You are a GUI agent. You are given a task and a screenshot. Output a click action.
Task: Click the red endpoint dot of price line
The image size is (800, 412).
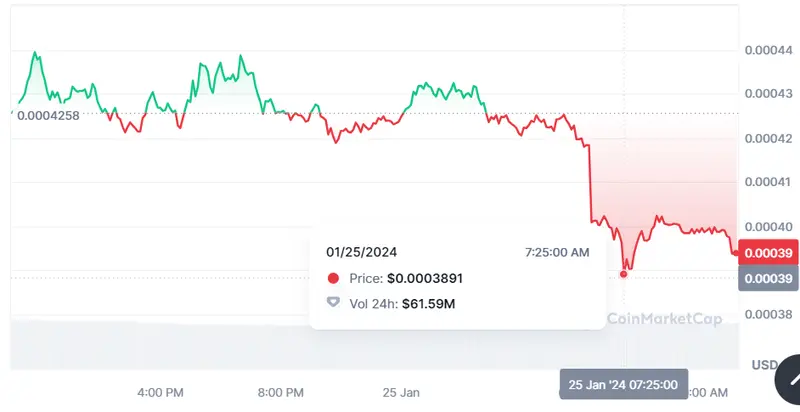[737, 252]
